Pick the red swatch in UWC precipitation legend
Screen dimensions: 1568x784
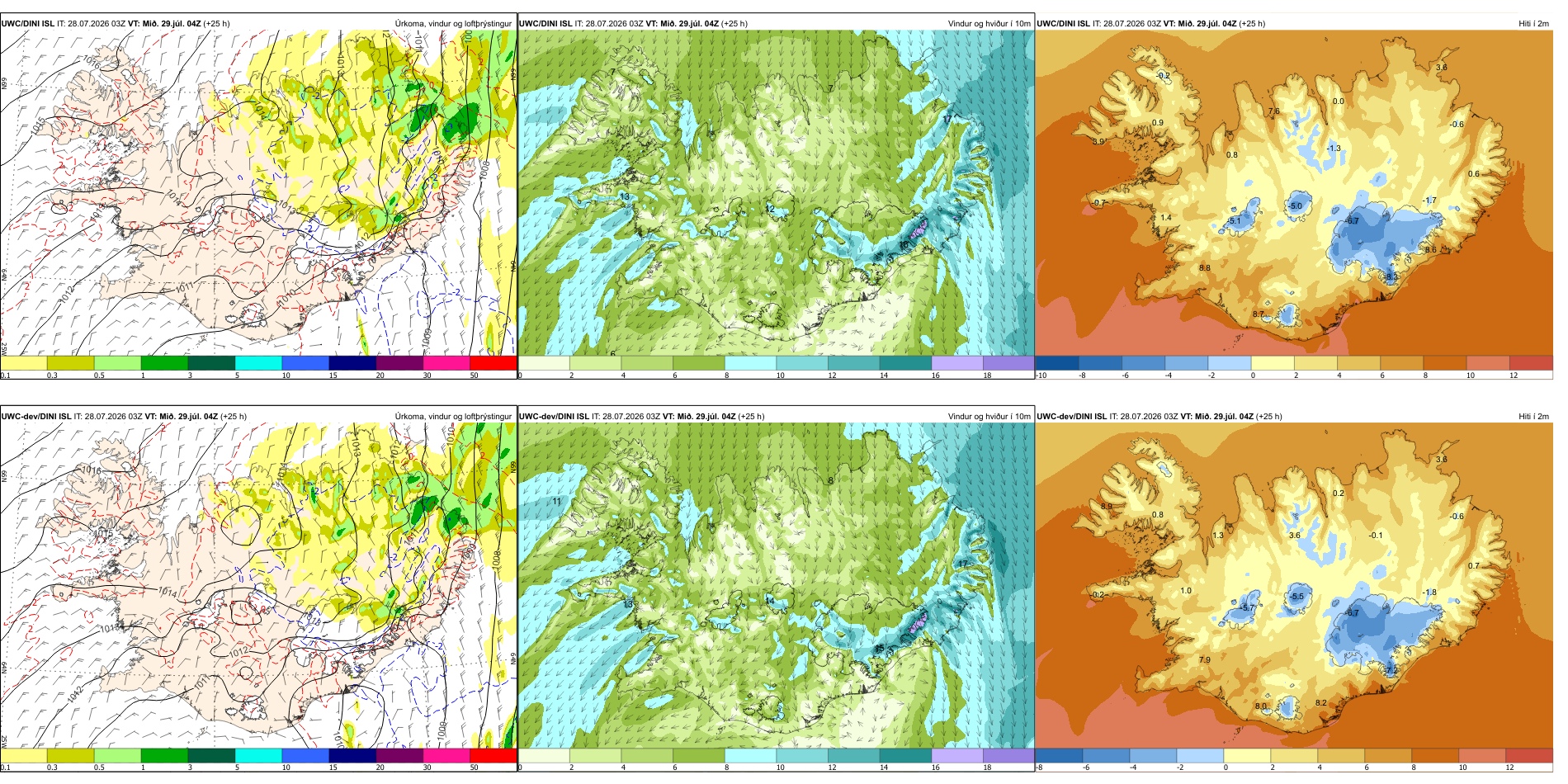[493, 362]
